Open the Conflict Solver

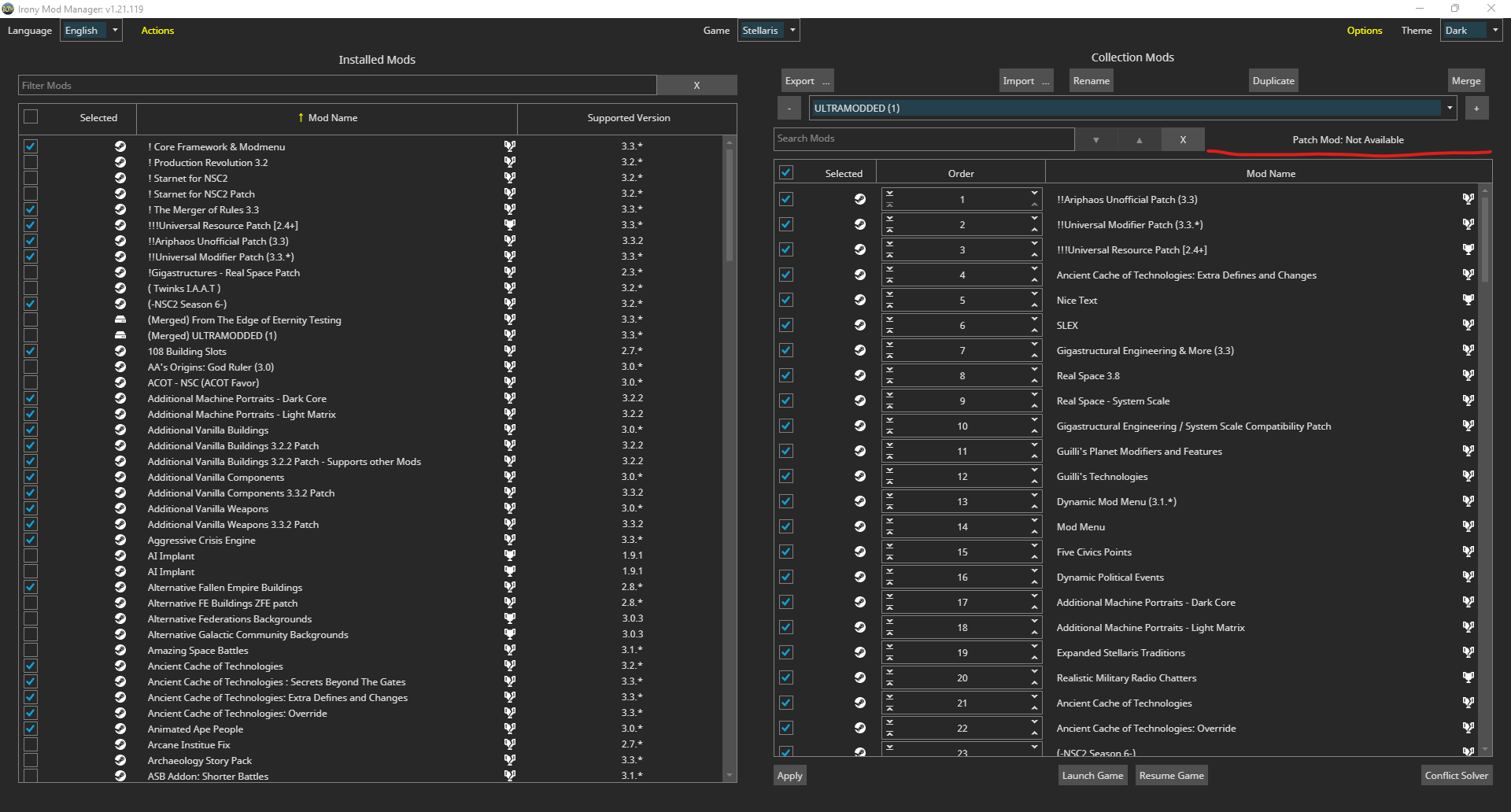[x=1457, y=776]
